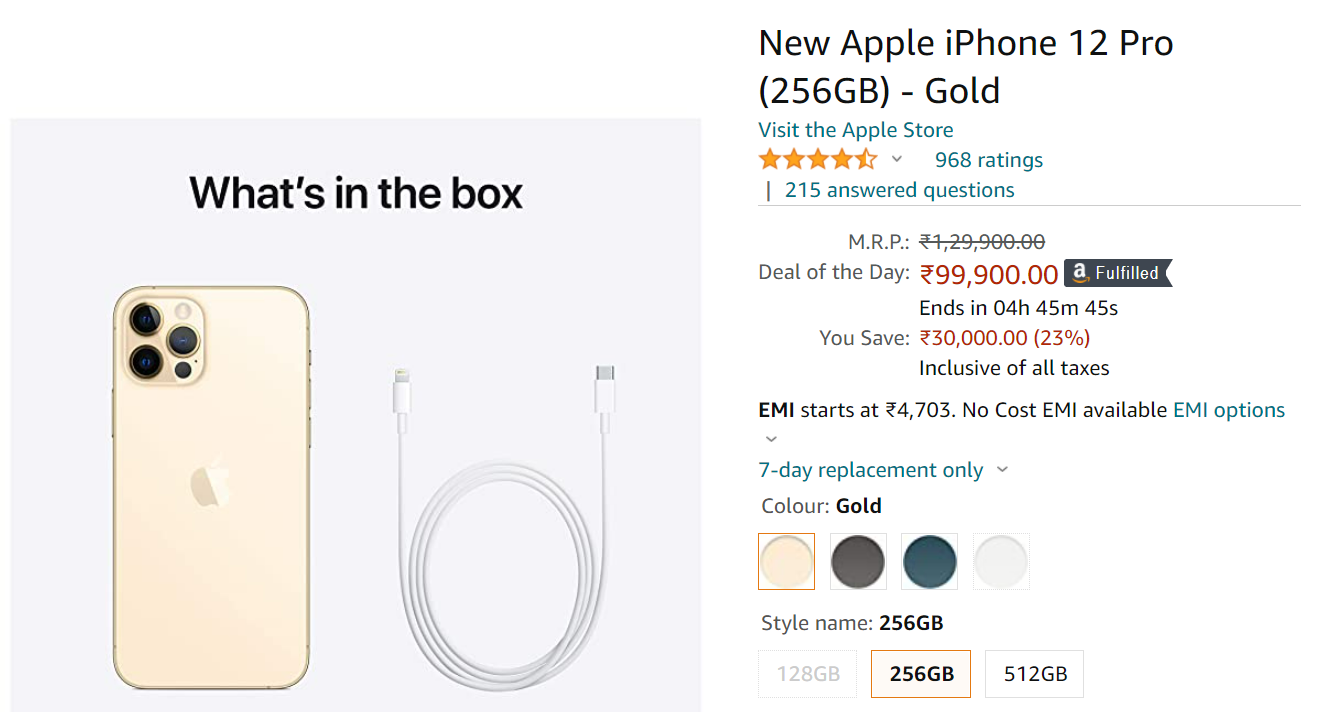Viewport: 1327px width, 712px height.
Task: View the 215 answered questions
Action: coord(899,190)
